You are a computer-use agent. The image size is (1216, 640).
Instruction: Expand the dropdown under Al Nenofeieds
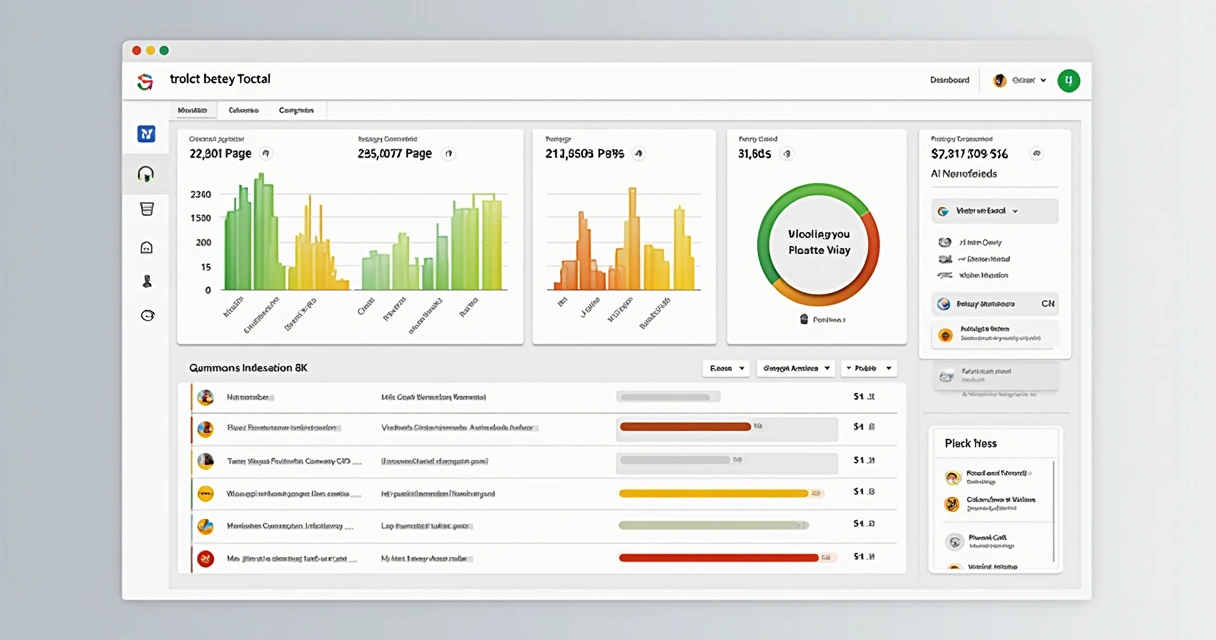pyautogui.click(x=994, y=211)
